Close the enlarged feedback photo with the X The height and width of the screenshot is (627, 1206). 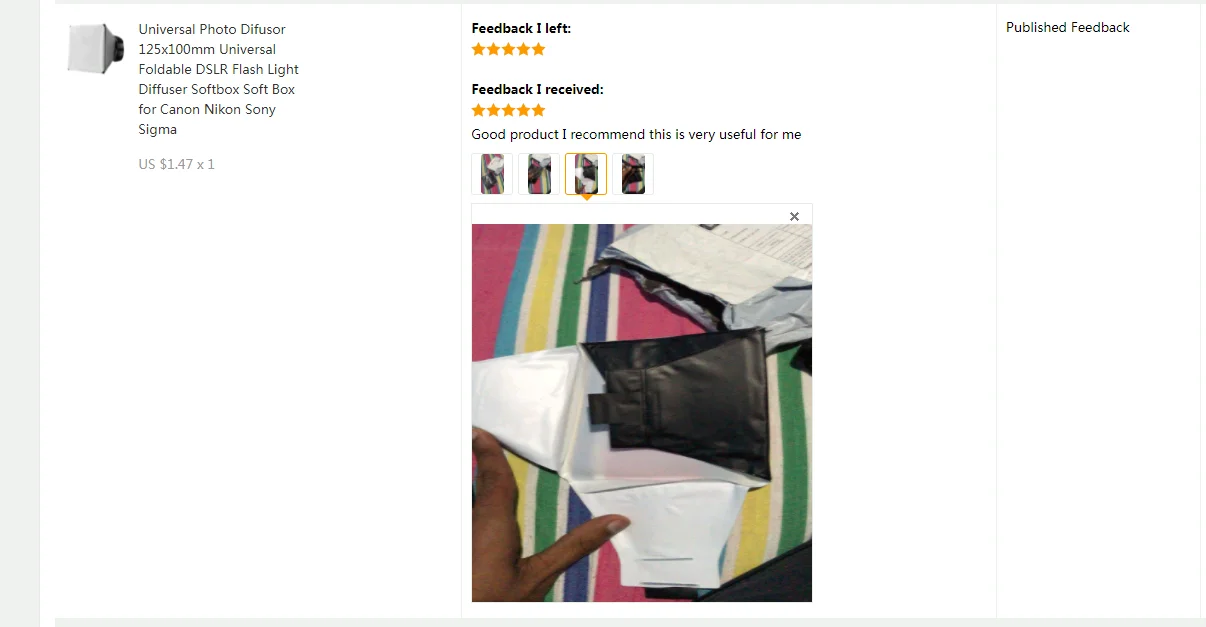tap(794, 216)
